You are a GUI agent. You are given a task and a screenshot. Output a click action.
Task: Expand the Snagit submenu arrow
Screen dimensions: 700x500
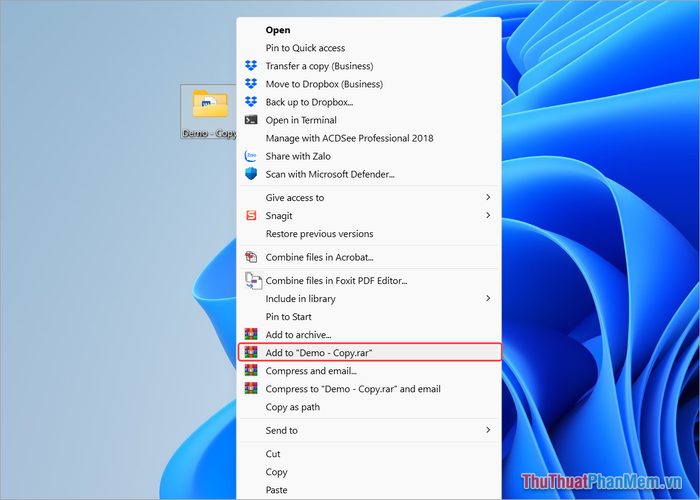[488, 215]
